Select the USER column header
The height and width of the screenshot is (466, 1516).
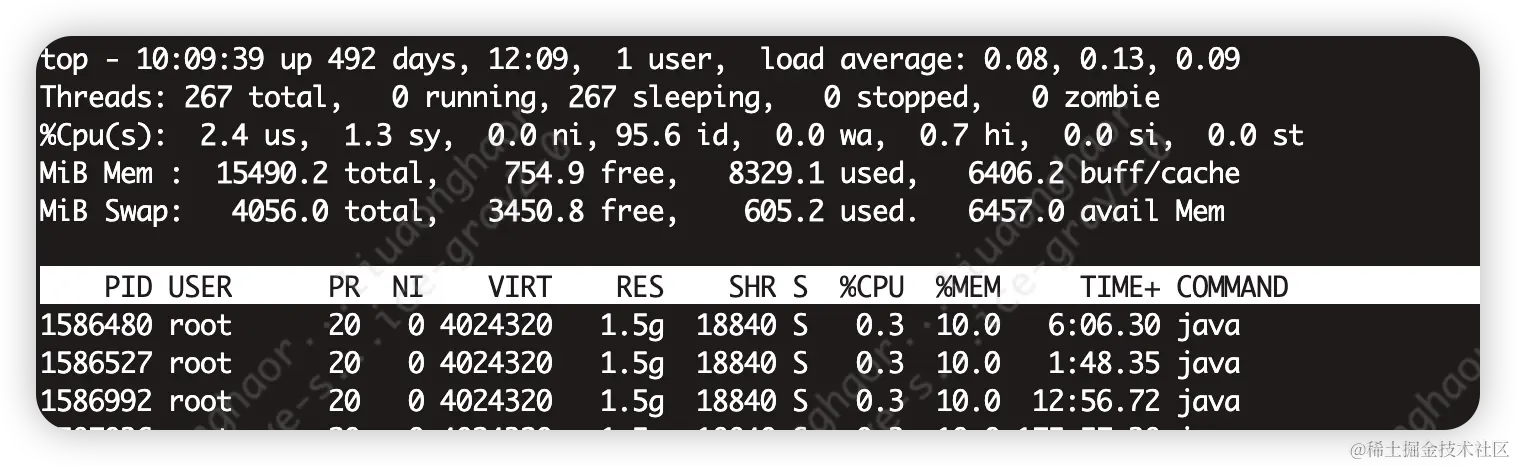(200, 288)
